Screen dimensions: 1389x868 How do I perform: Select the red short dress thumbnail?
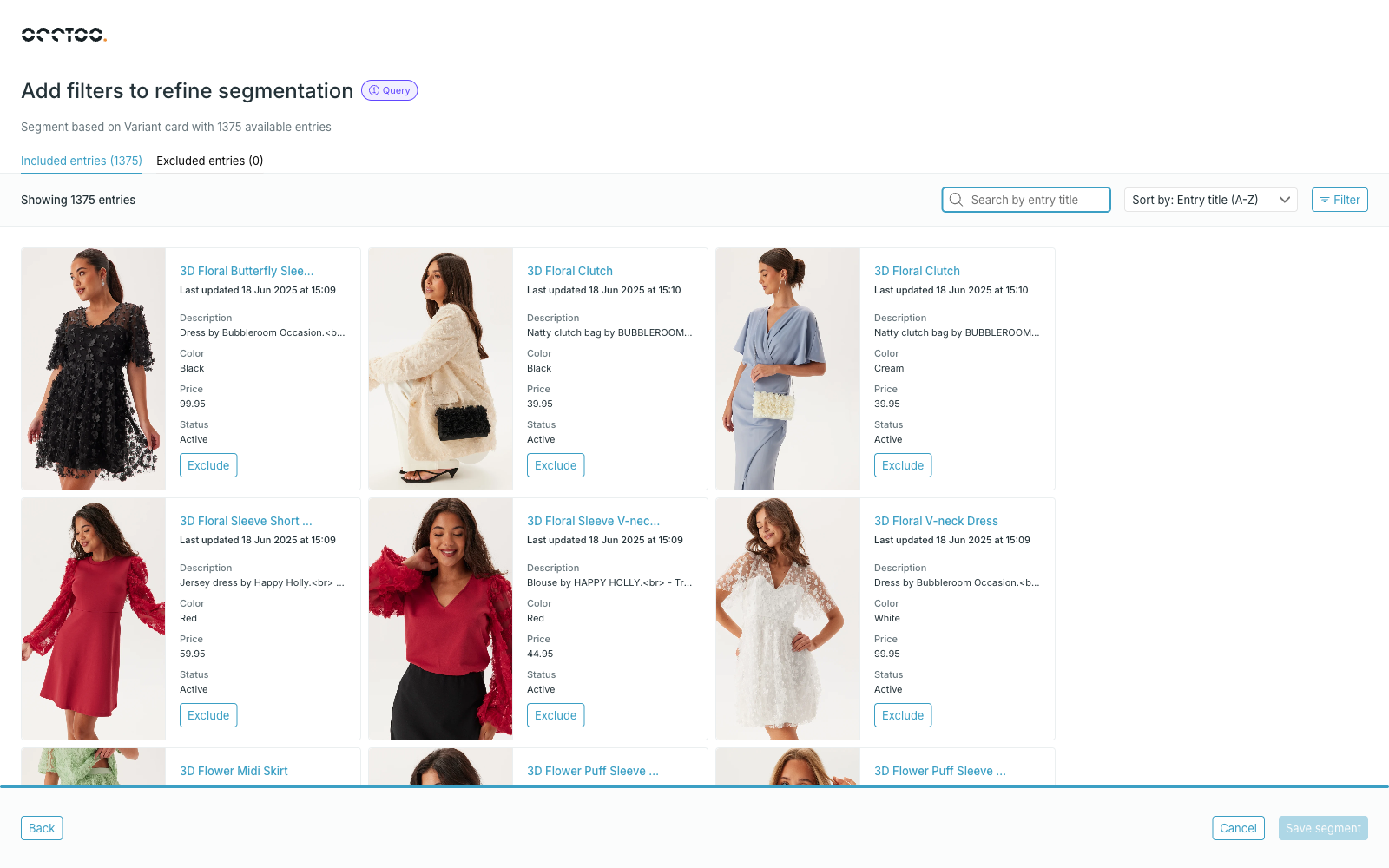coord(94,619)
